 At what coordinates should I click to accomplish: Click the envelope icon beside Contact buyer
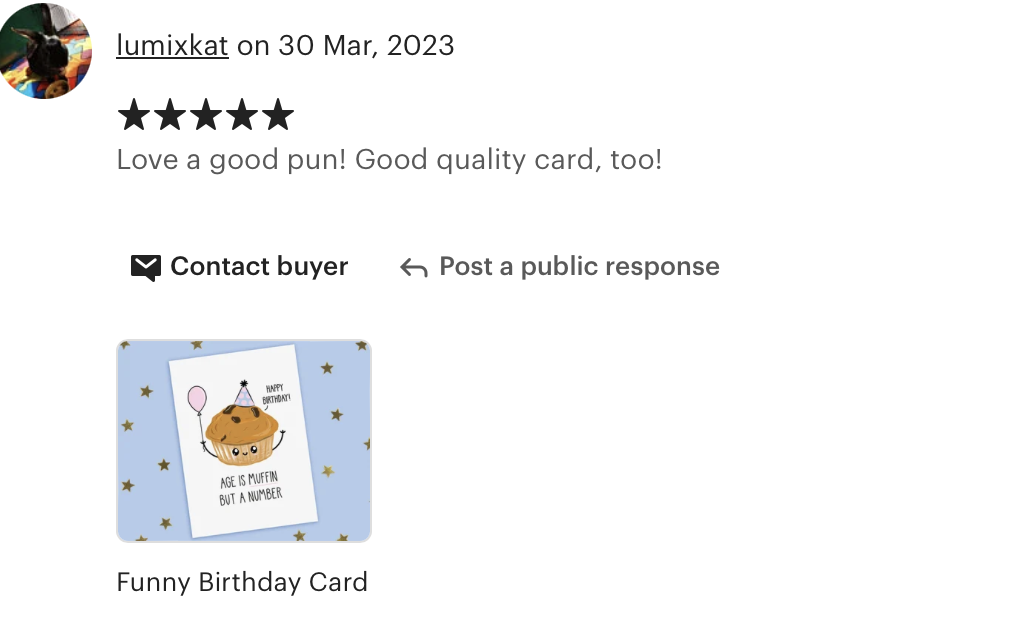146,267
